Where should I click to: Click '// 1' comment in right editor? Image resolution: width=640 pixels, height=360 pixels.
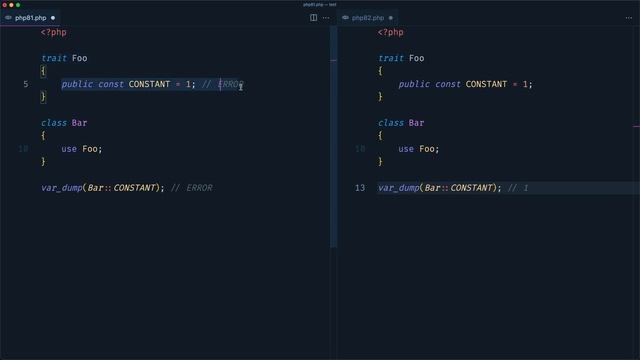pyautogui.click(x=518, y=188)
